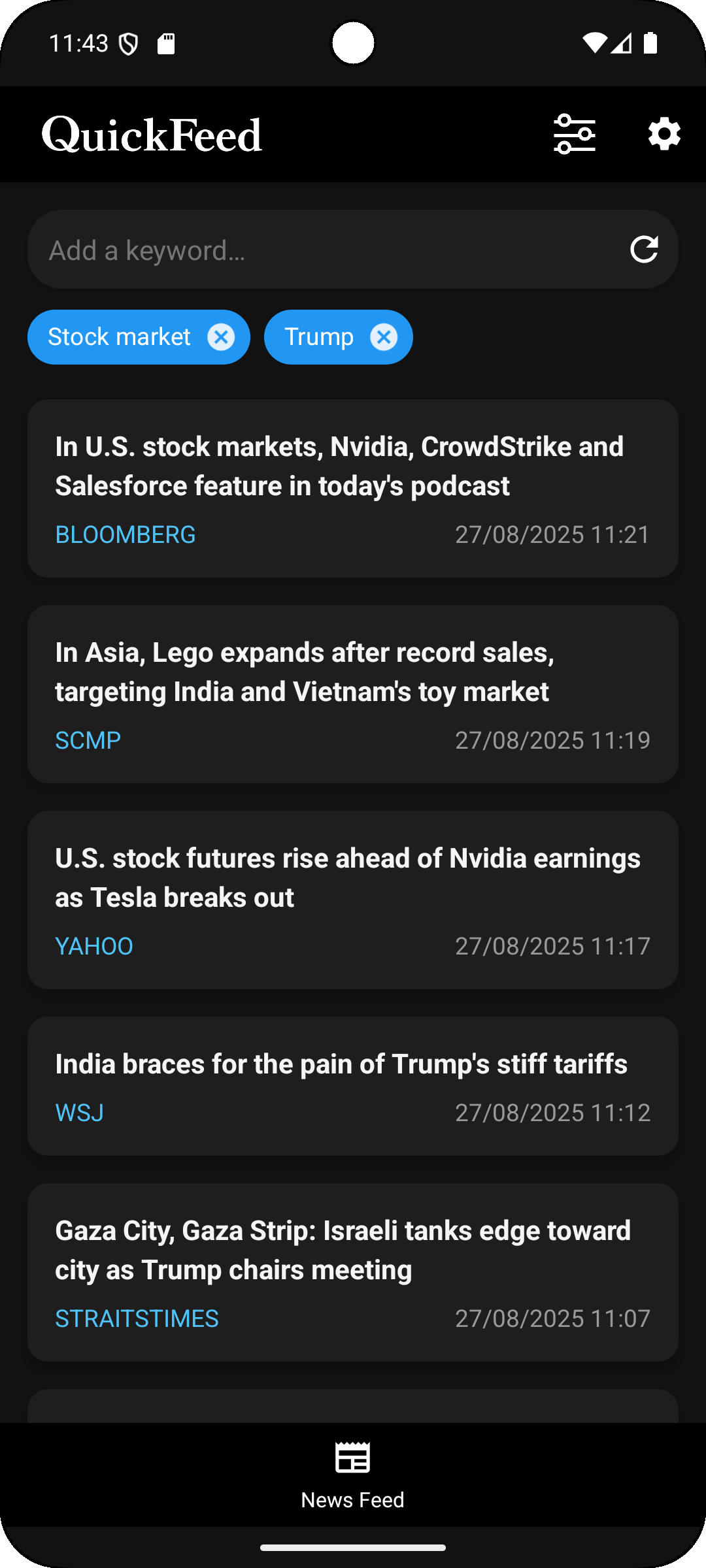Tap the BLOOMBERG source label

pyautogui.click(x=126, y=535)
